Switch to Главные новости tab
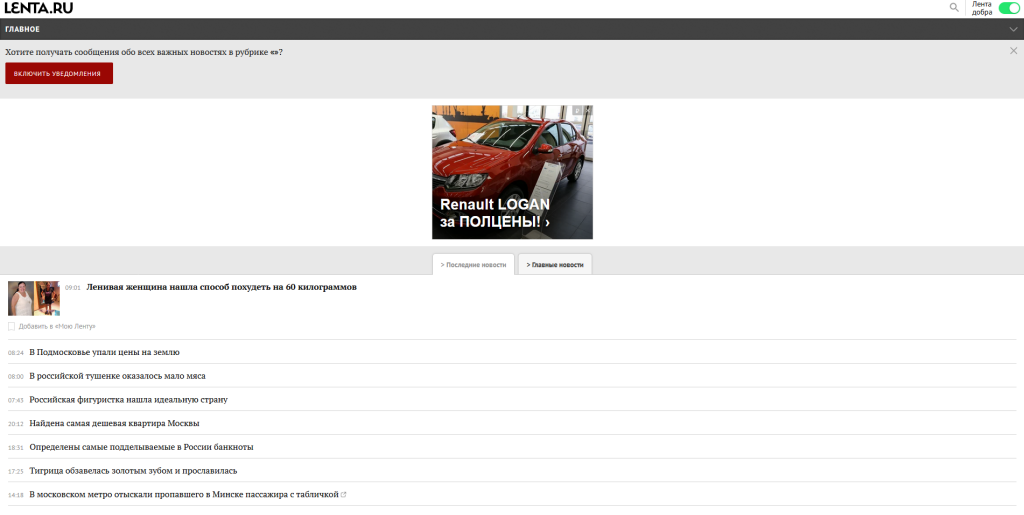The image size is (1024, 515). pyautogui.click(x=555, y=264)
